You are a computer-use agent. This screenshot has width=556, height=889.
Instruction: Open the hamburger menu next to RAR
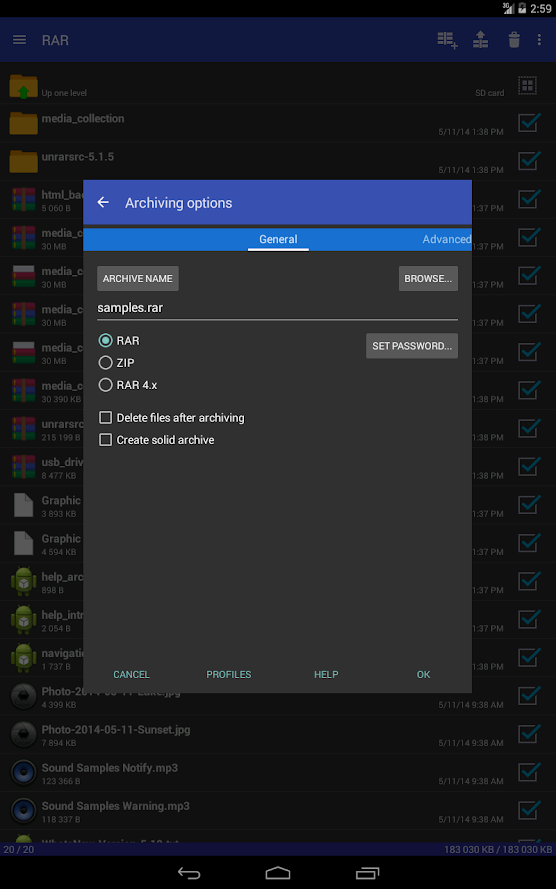pyautogui.click(x=20, y=40)
